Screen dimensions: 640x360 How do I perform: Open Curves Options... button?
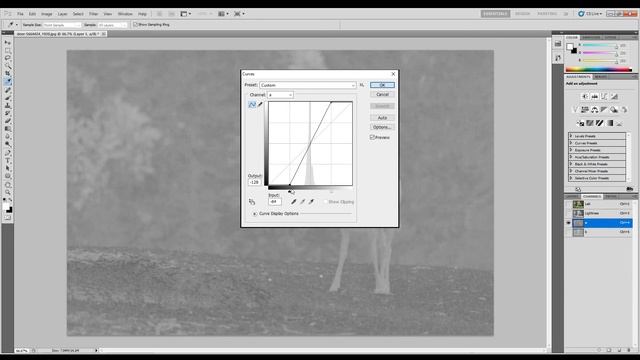(382, 127)
